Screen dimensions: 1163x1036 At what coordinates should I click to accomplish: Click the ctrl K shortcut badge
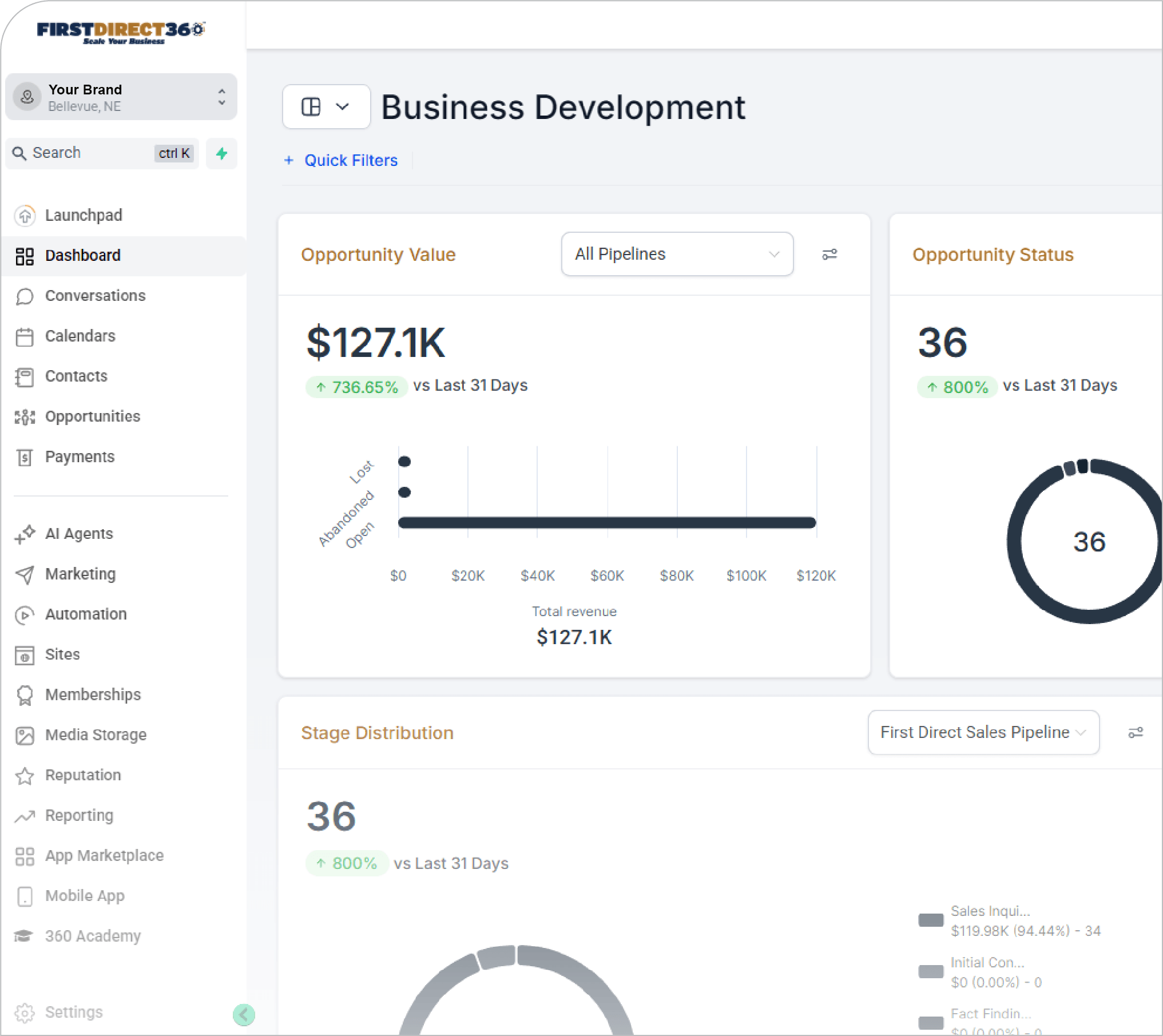click(x=174, y=153)
